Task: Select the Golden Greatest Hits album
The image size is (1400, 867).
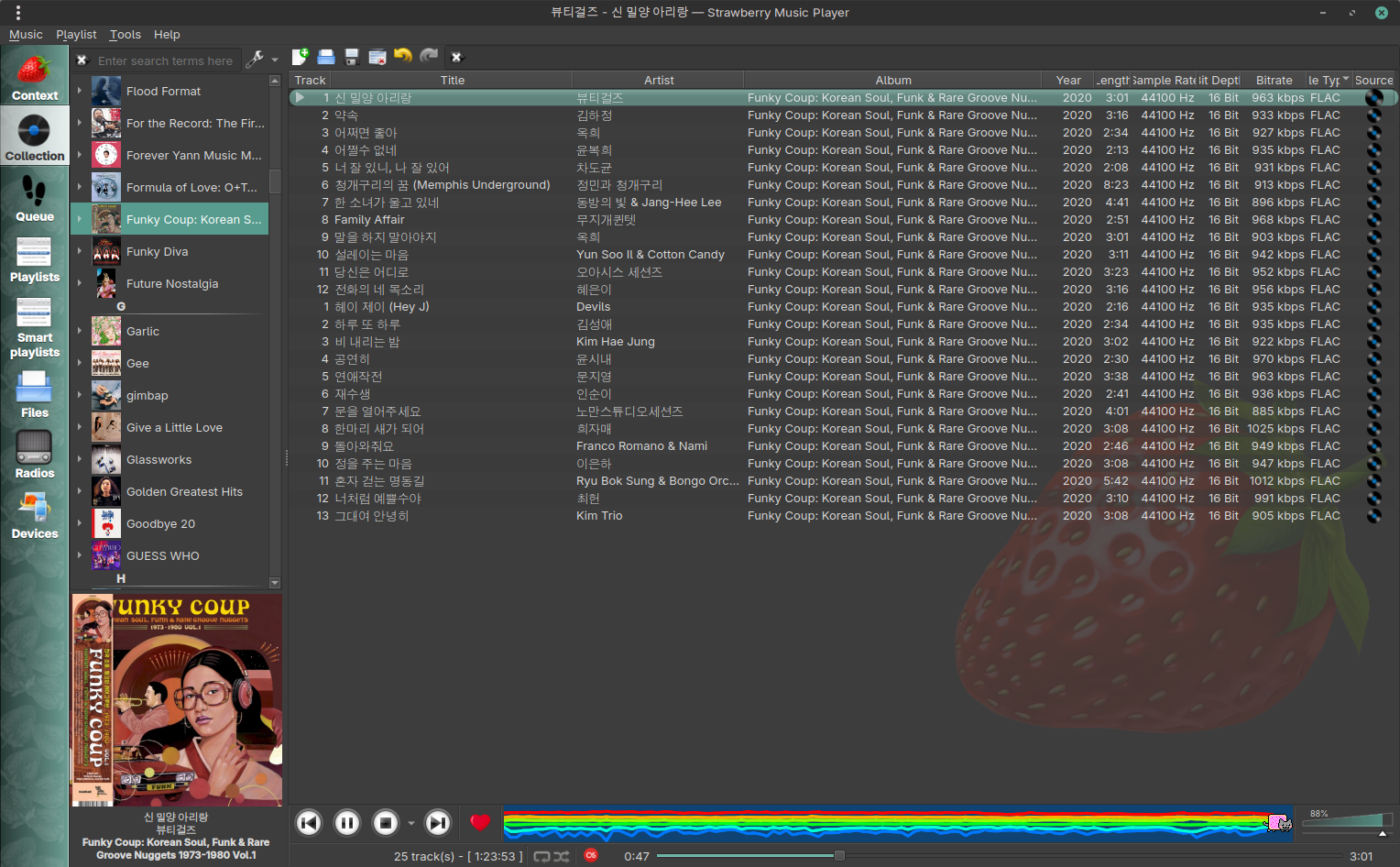Action: click(x=184, y=491)
